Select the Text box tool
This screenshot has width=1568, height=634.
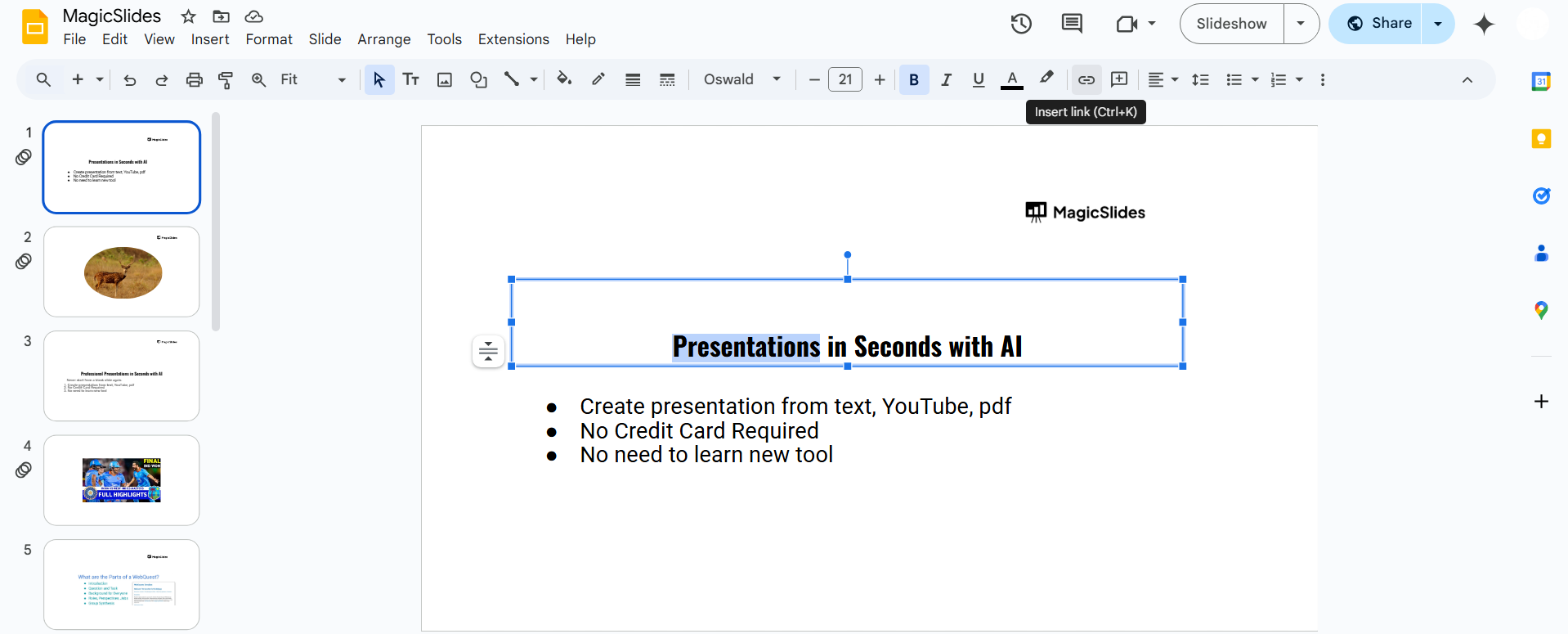(x=410, y=79)
